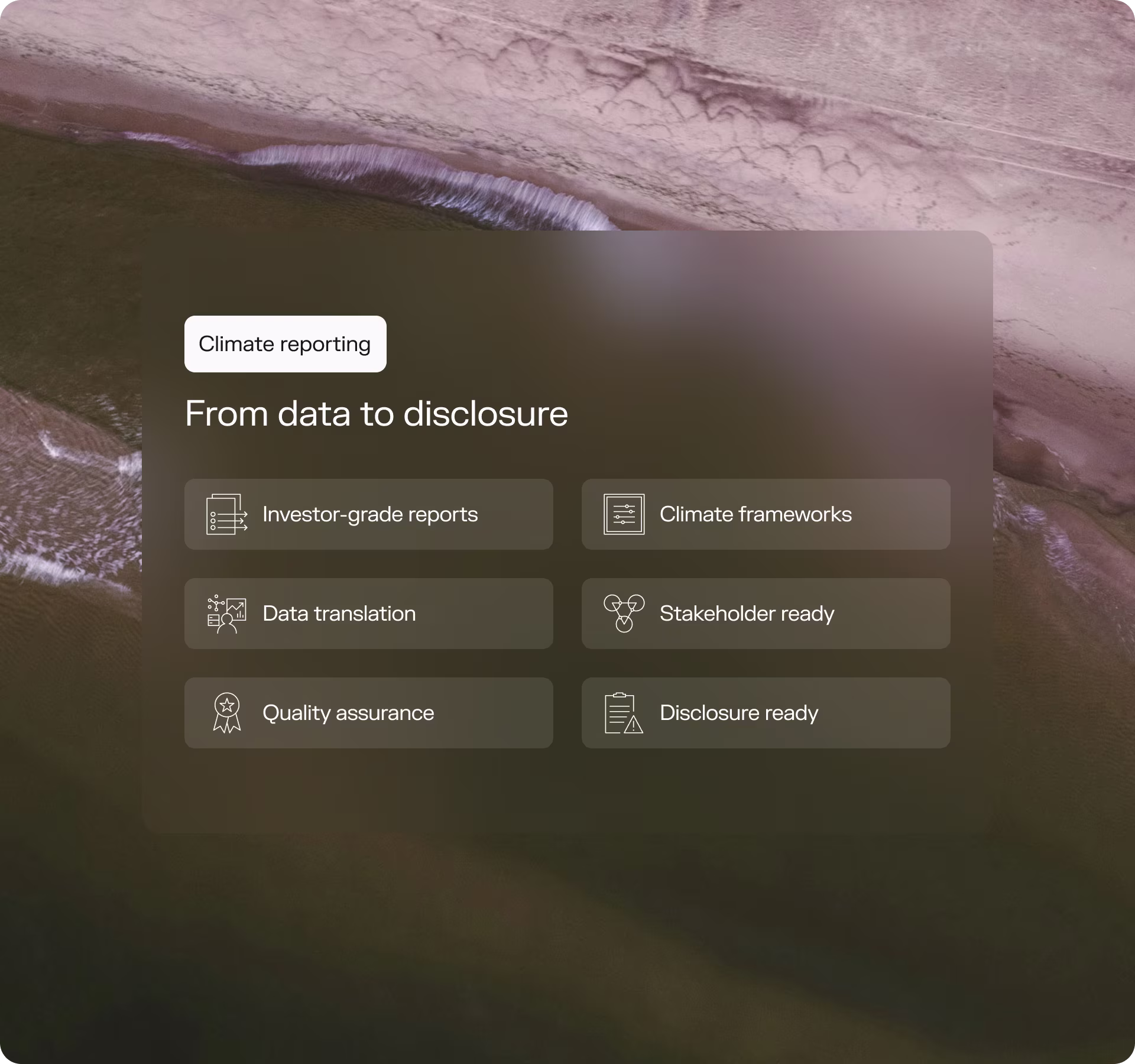The width and height of the screenshot is (1135, 1064).
Task: Click the Disclosure ready clipboard warning icon
Action: 623,713
